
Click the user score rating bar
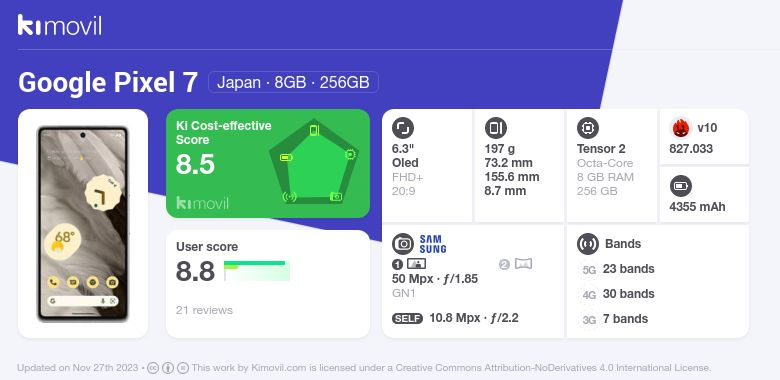(x=257, y=271)
